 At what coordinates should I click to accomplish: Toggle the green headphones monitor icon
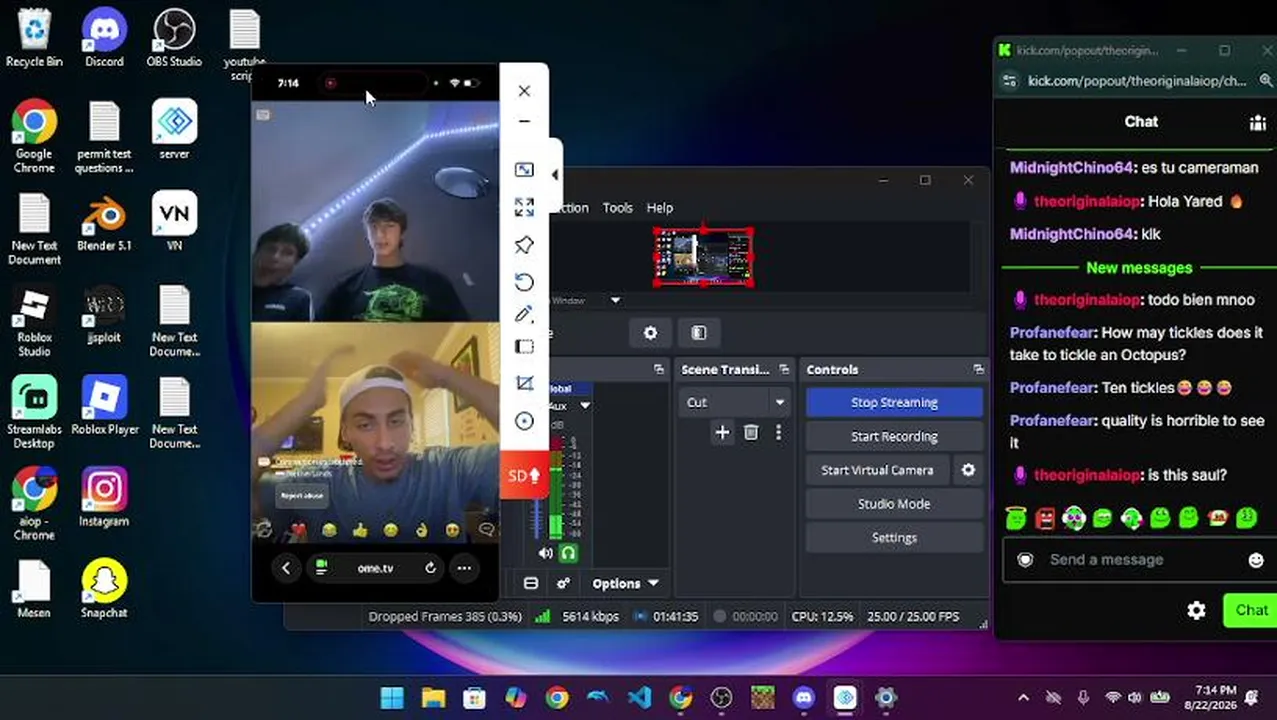(568, 552)
